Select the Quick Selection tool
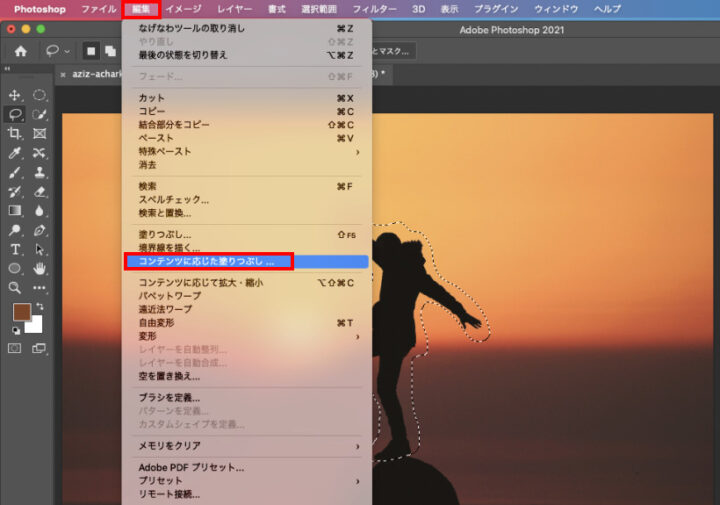This screenshot has height=505, width=720. click(39, 114)
